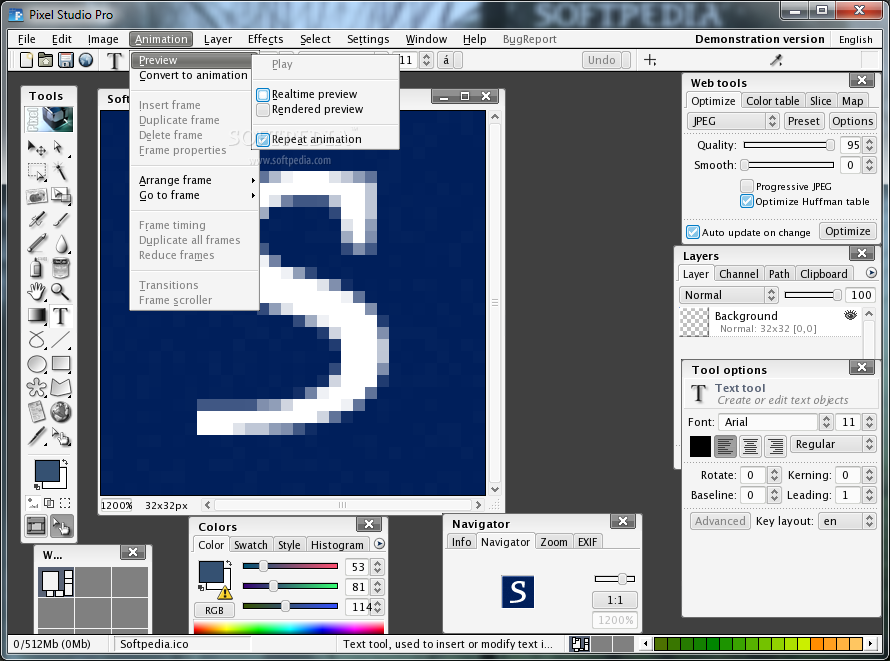Switch to the Histogram tab
Viewport: 890px width, 661px height.
coord(337,545)
